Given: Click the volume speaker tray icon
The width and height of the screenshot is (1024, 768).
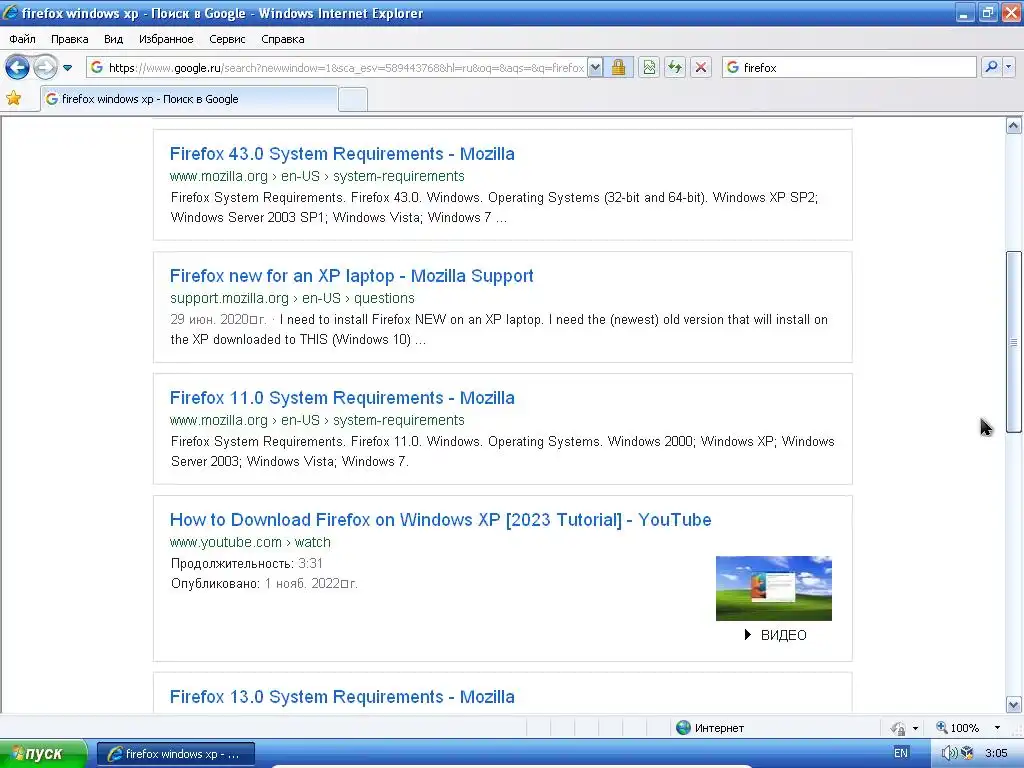Looking at the screenshot, I should tap(949, 753).
